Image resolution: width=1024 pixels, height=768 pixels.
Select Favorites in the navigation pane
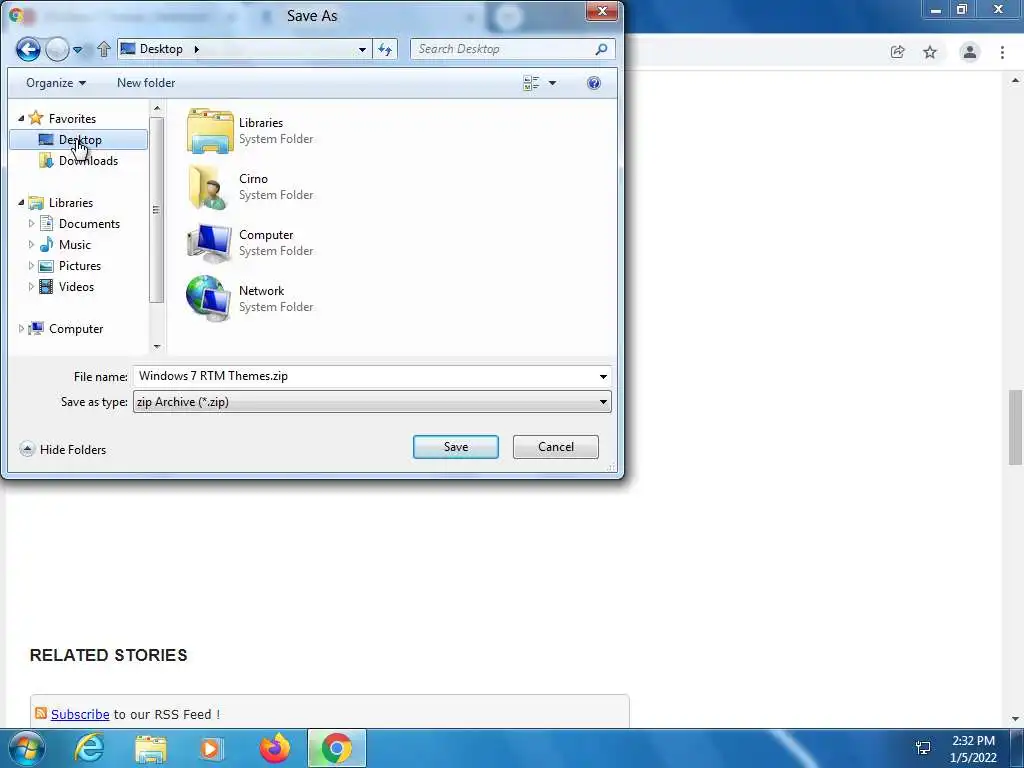[72, 118]
